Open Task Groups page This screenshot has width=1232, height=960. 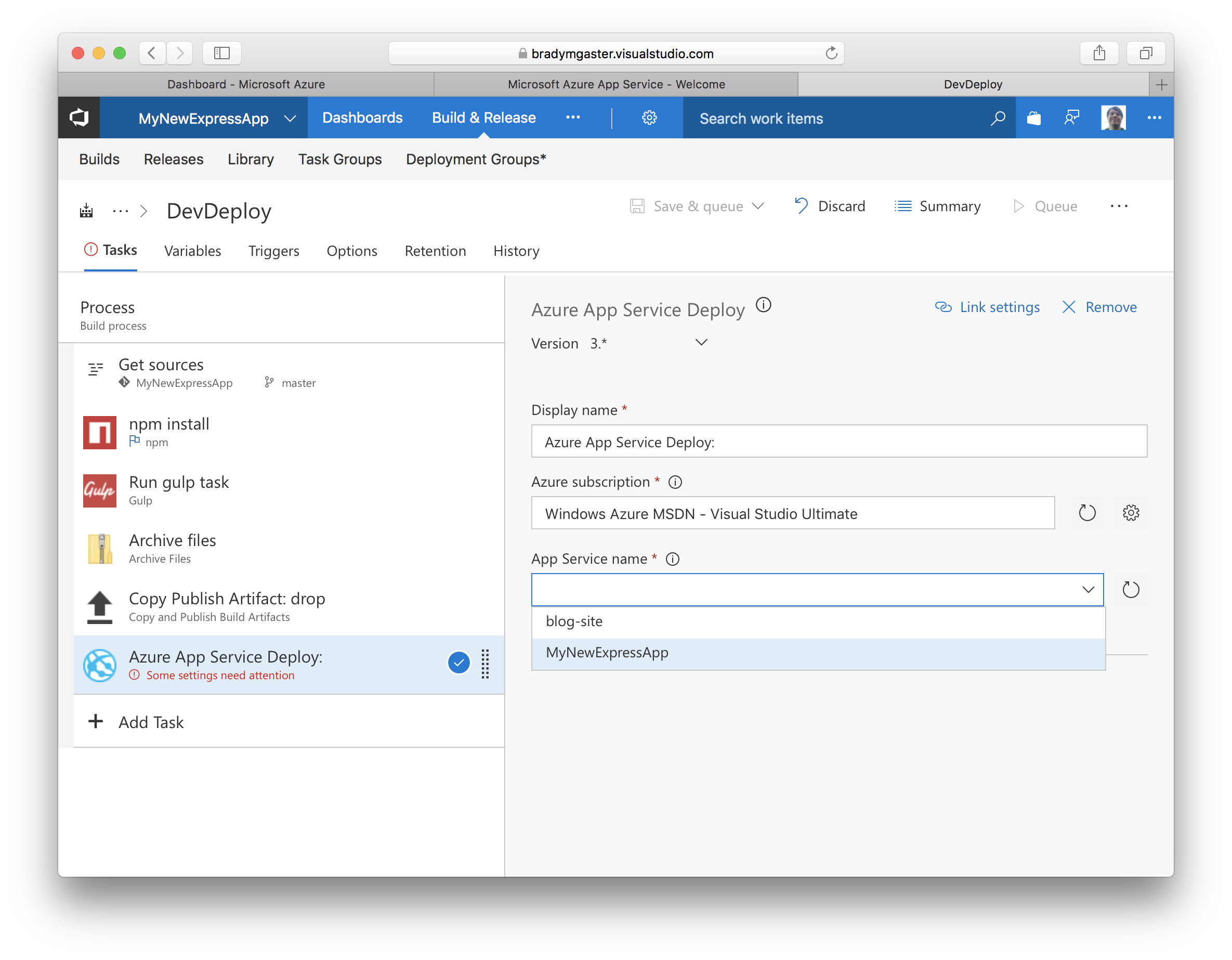point(339,159)
